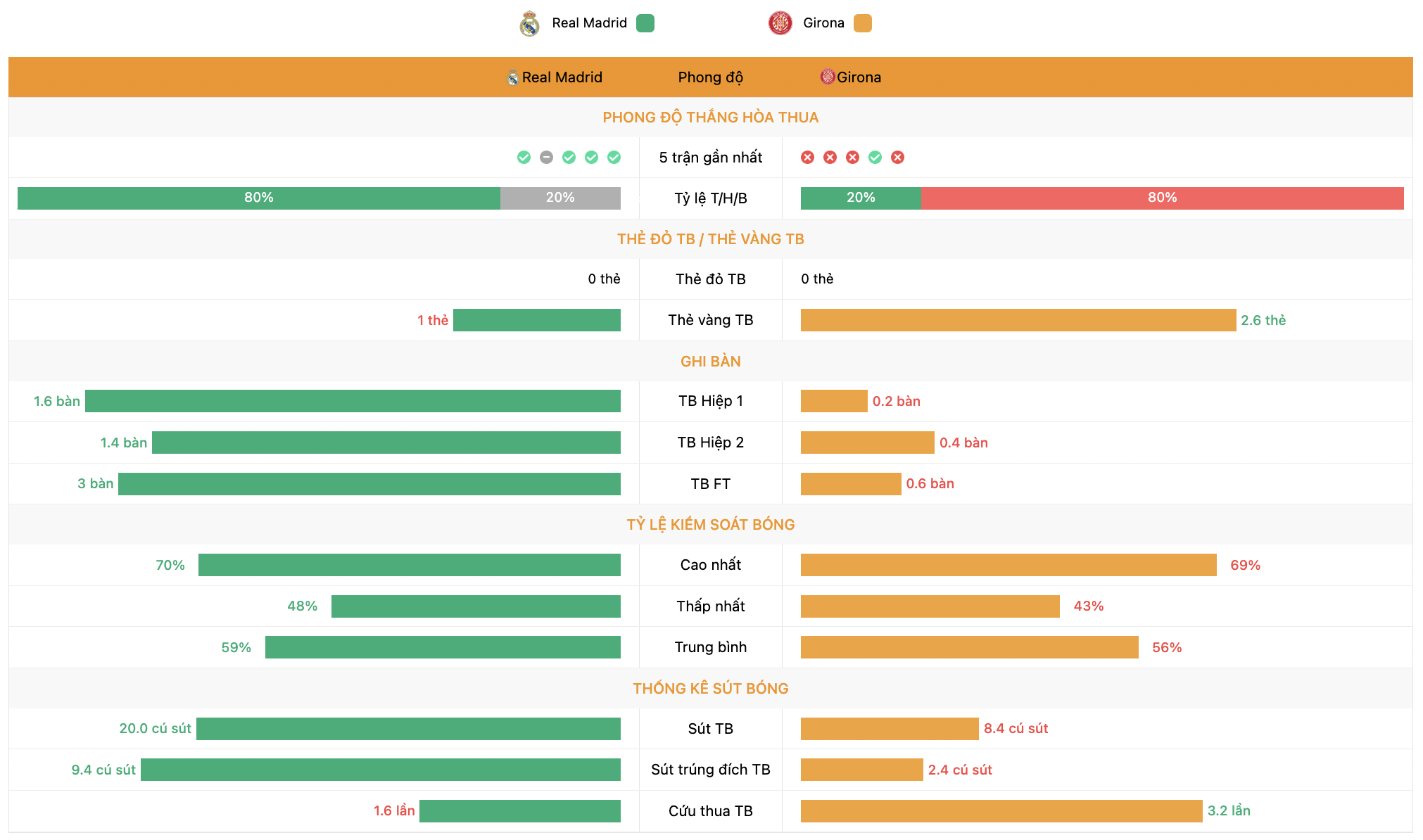Click Real Madrid 20% grey draw bar

pyautogui.click(x=560, y=198)
